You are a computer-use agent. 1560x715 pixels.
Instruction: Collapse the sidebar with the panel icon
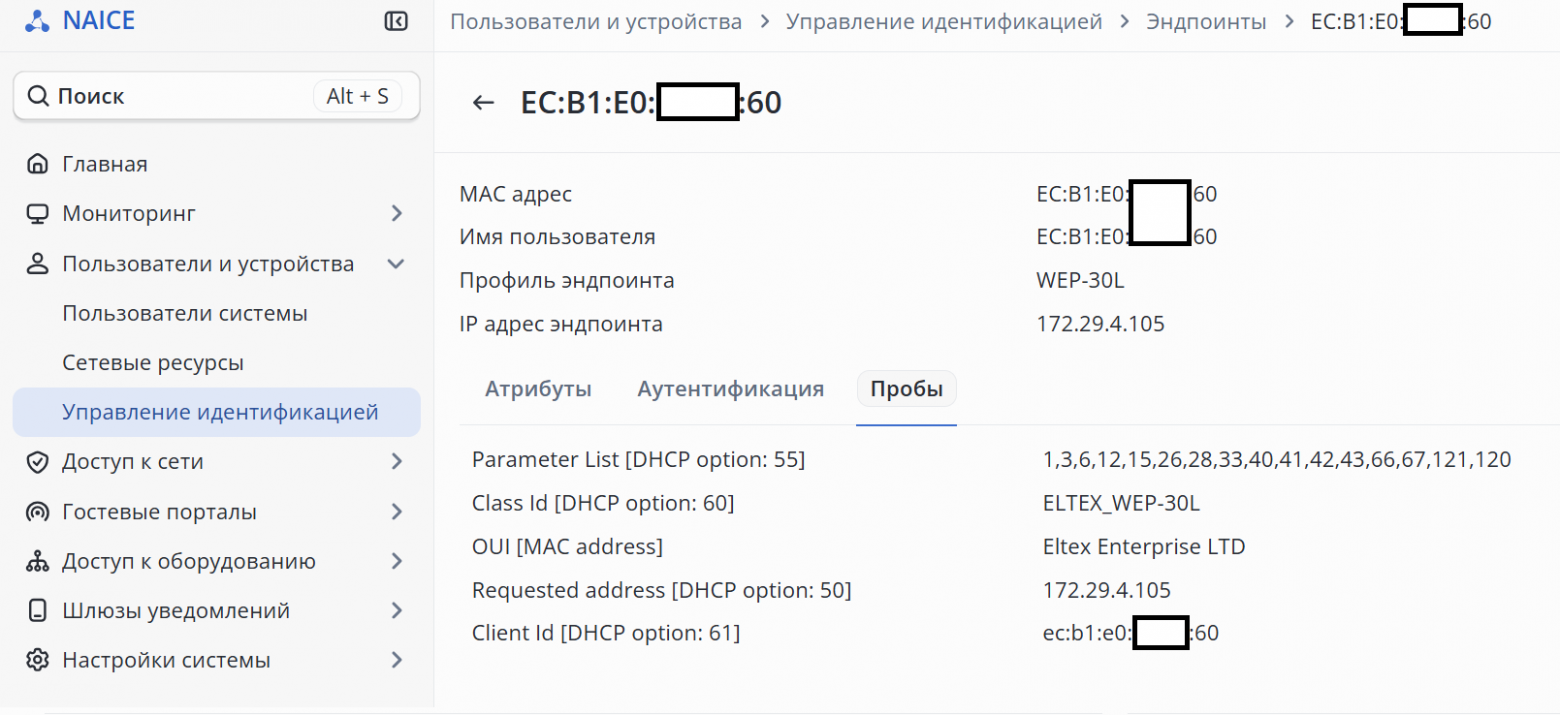click(396, 21)
